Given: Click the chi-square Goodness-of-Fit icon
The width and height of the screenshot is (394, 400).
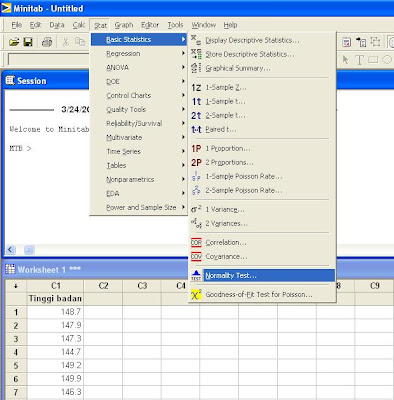Looking at the screenshot, I should [x=196, y=294].
